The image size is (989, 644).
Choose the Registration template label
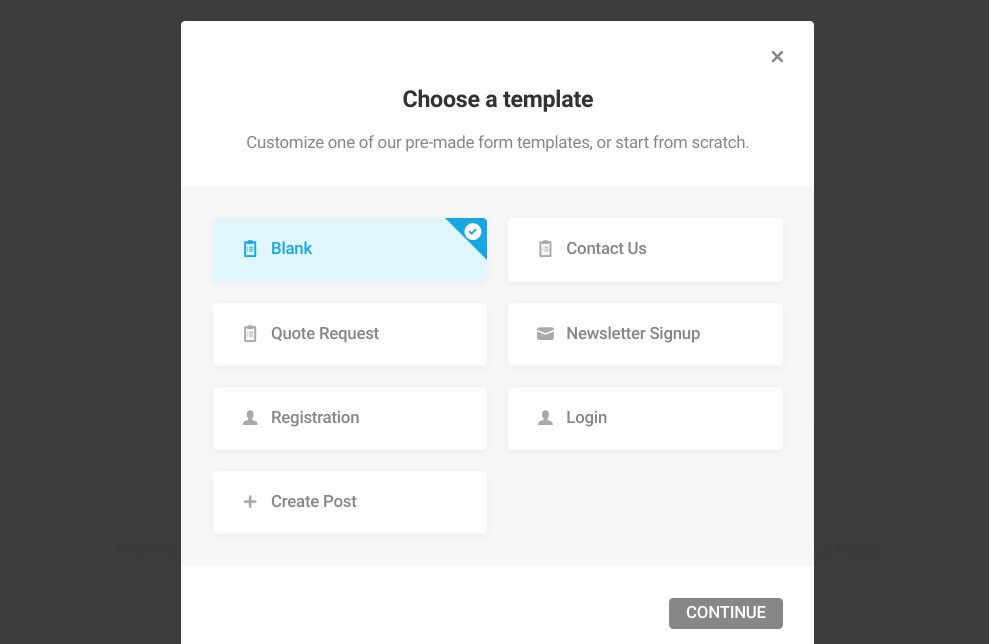(314, 418)
